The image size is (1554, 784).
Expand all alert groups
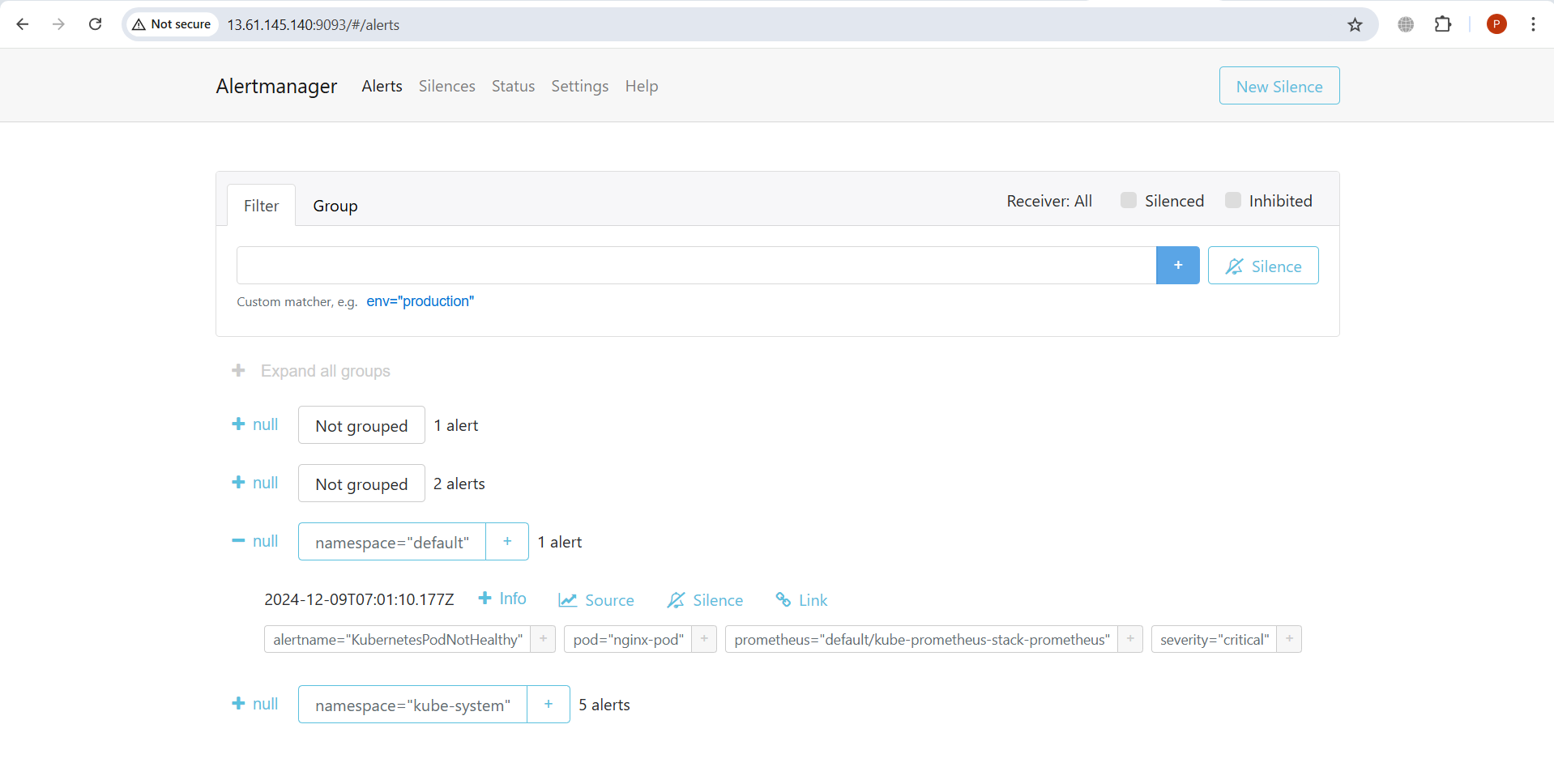(310, 371)
